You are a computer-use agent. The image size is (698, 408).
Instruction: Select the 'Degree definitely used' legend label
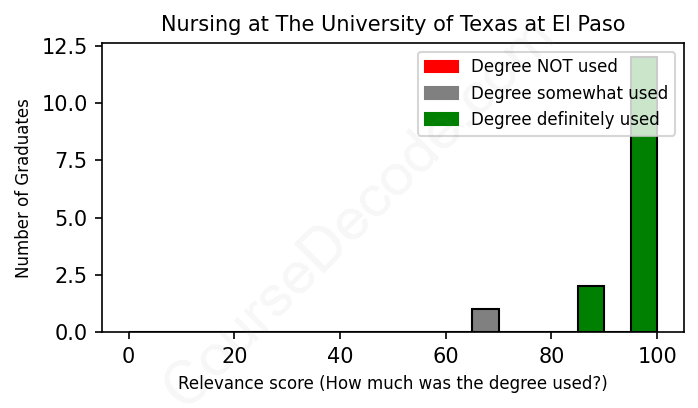point(565,119)
